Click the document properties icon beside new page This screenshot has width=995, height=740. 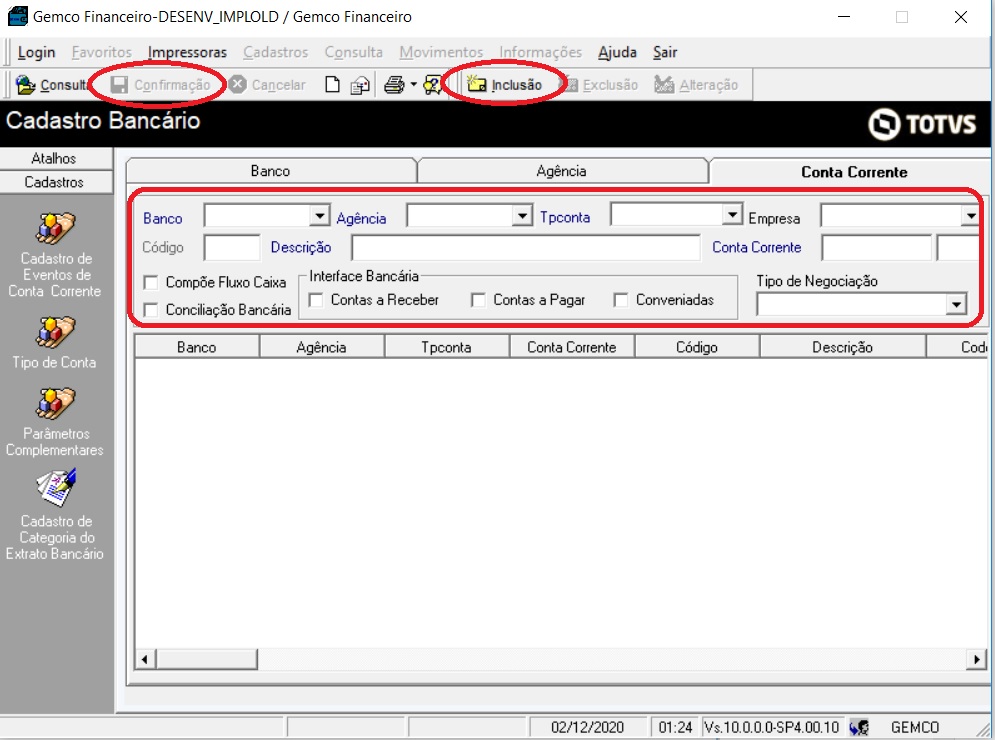tap(360, 84)
